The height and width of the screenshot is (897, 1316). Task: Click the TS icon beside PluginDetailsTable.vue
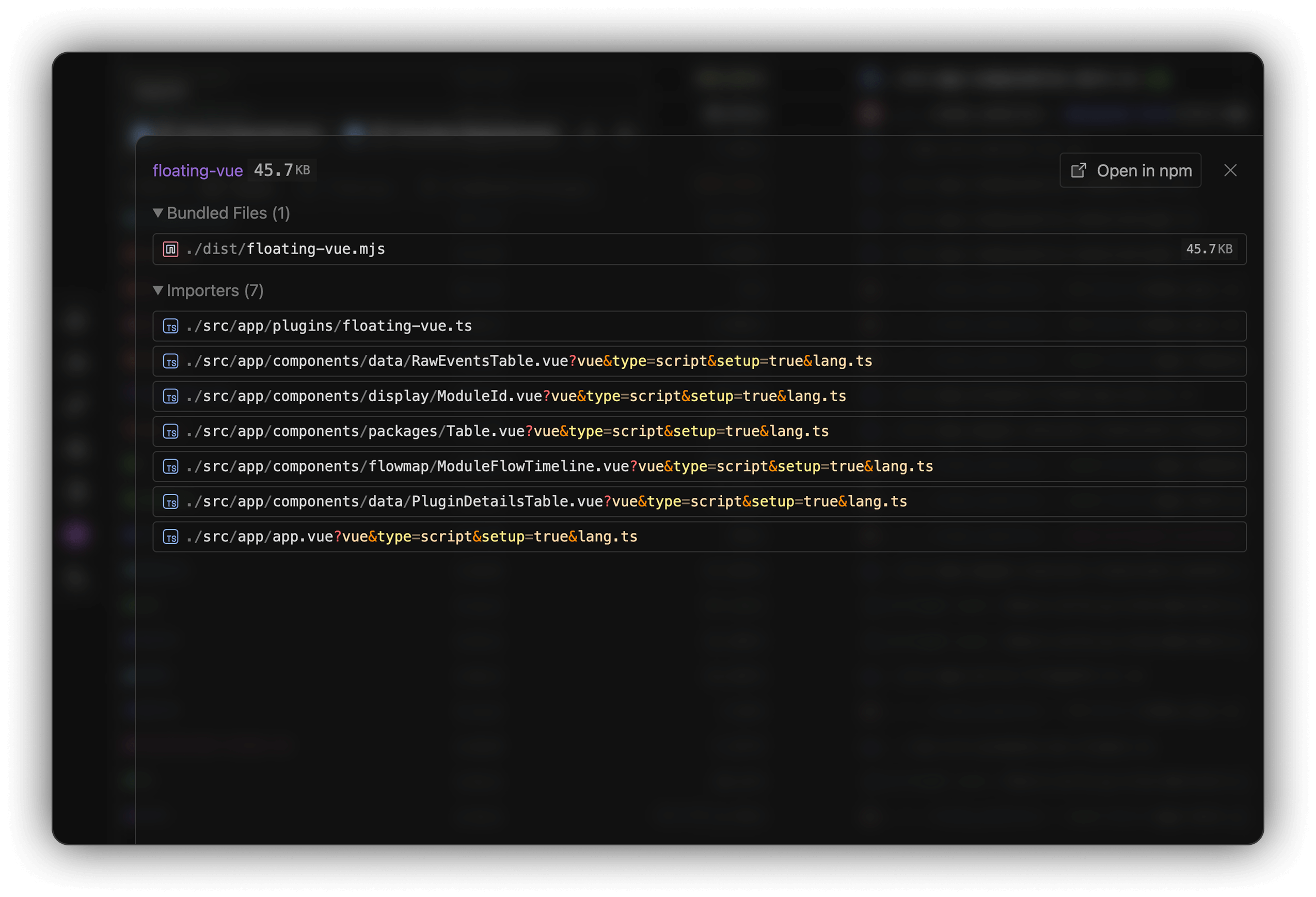[170, 502]
